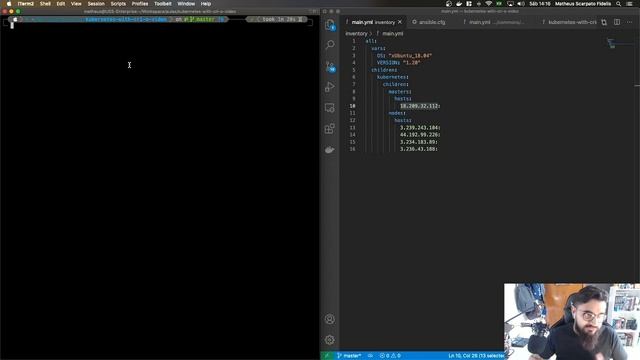Open the Source Control view
Screen dimensions: 640x360
tap(330, 66)
